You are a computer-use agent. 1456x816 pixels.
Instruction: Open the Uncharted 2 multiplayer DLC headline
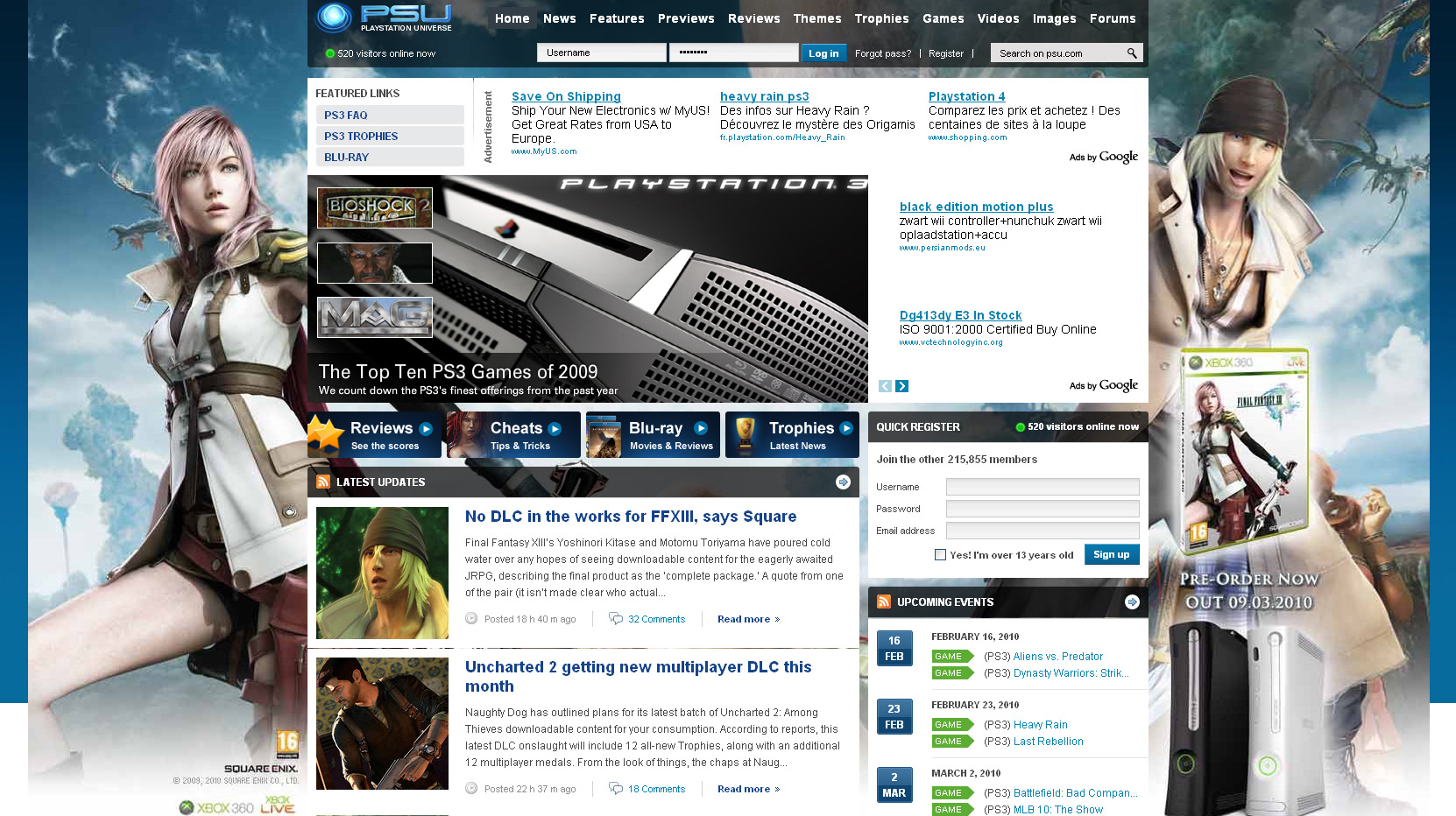pyautogui.click(x=639, y=677)
